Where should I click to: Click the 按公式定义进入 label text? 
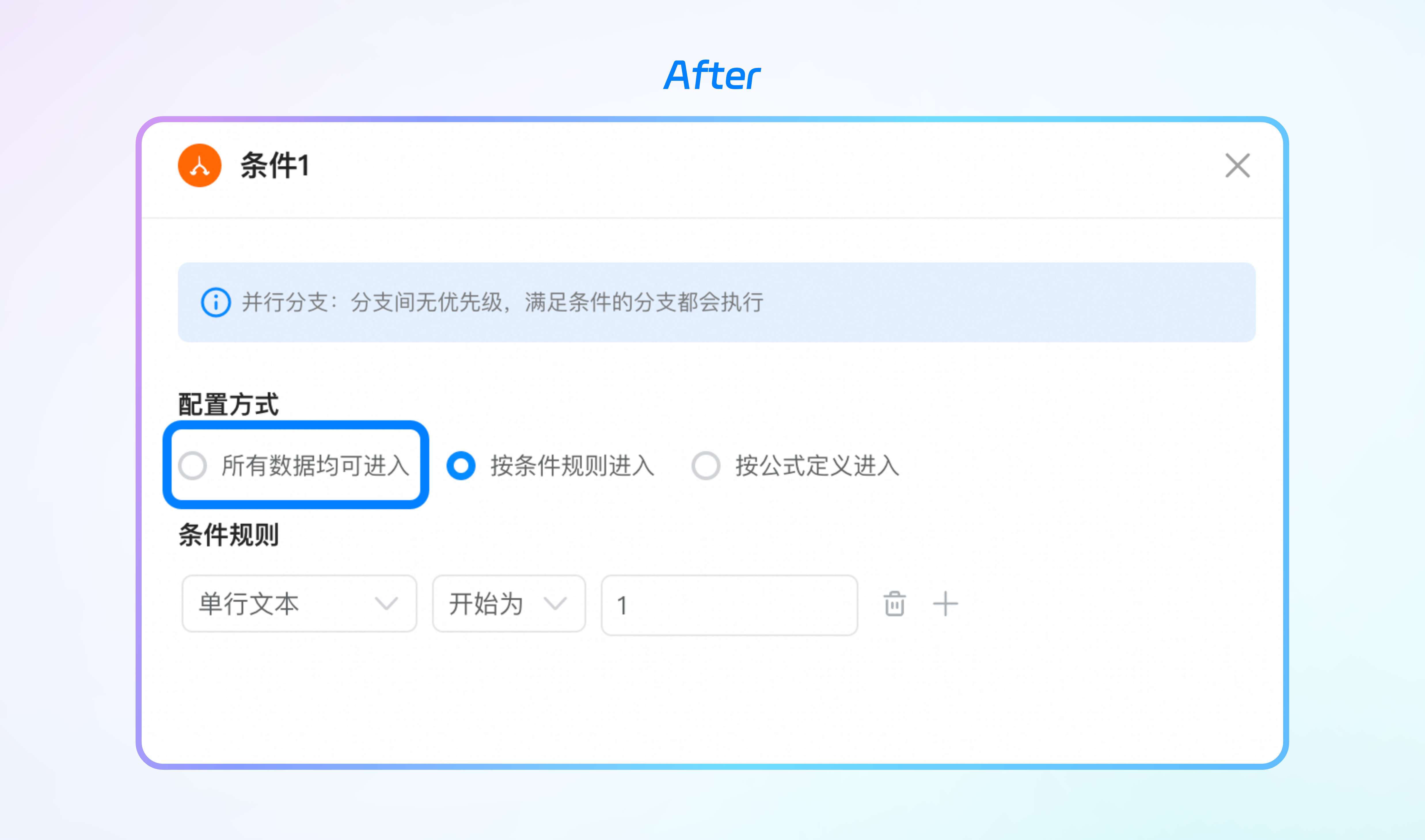click(817, 466)
